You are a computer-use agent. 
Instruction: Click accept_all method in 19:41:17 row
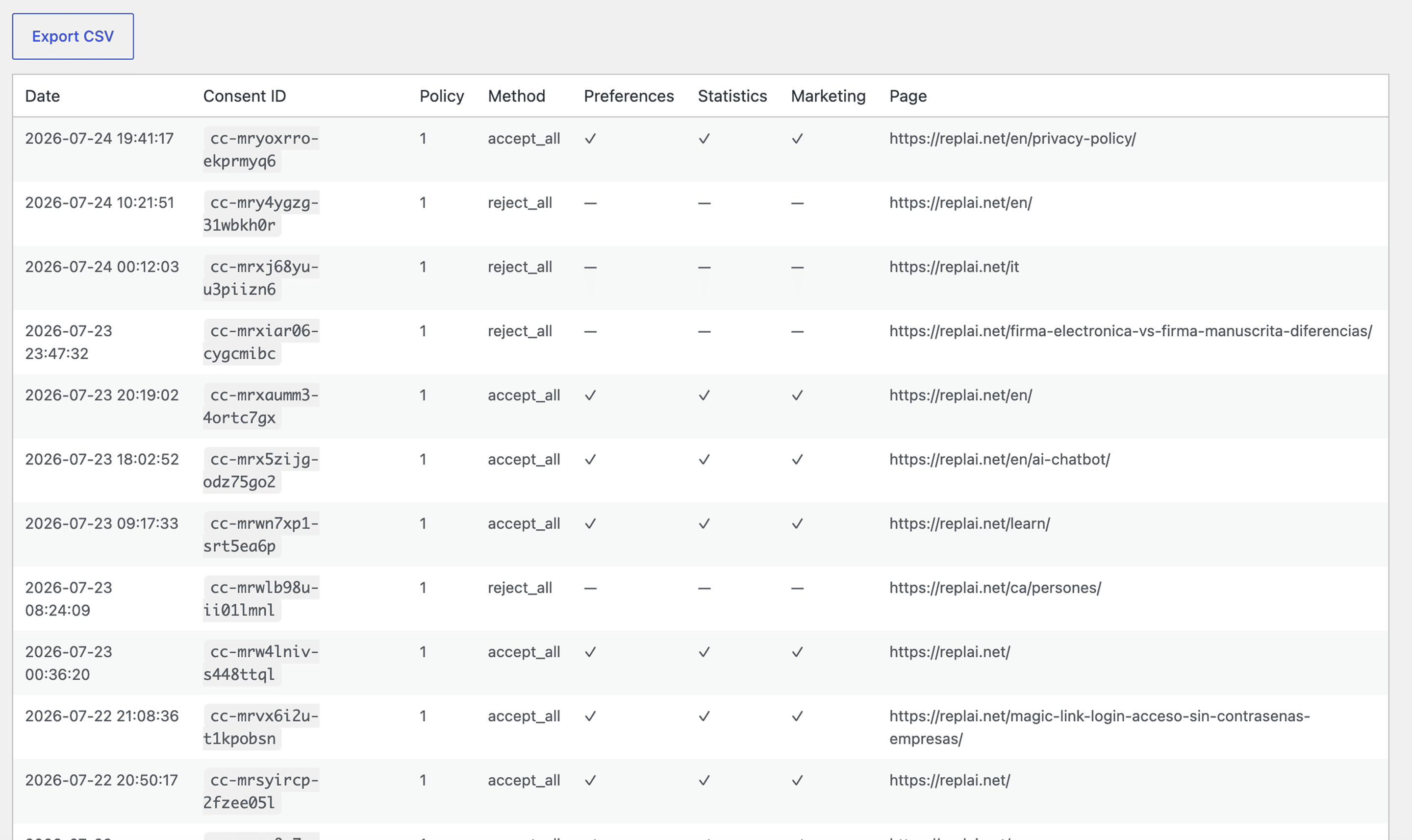click(x=524, y=139)
